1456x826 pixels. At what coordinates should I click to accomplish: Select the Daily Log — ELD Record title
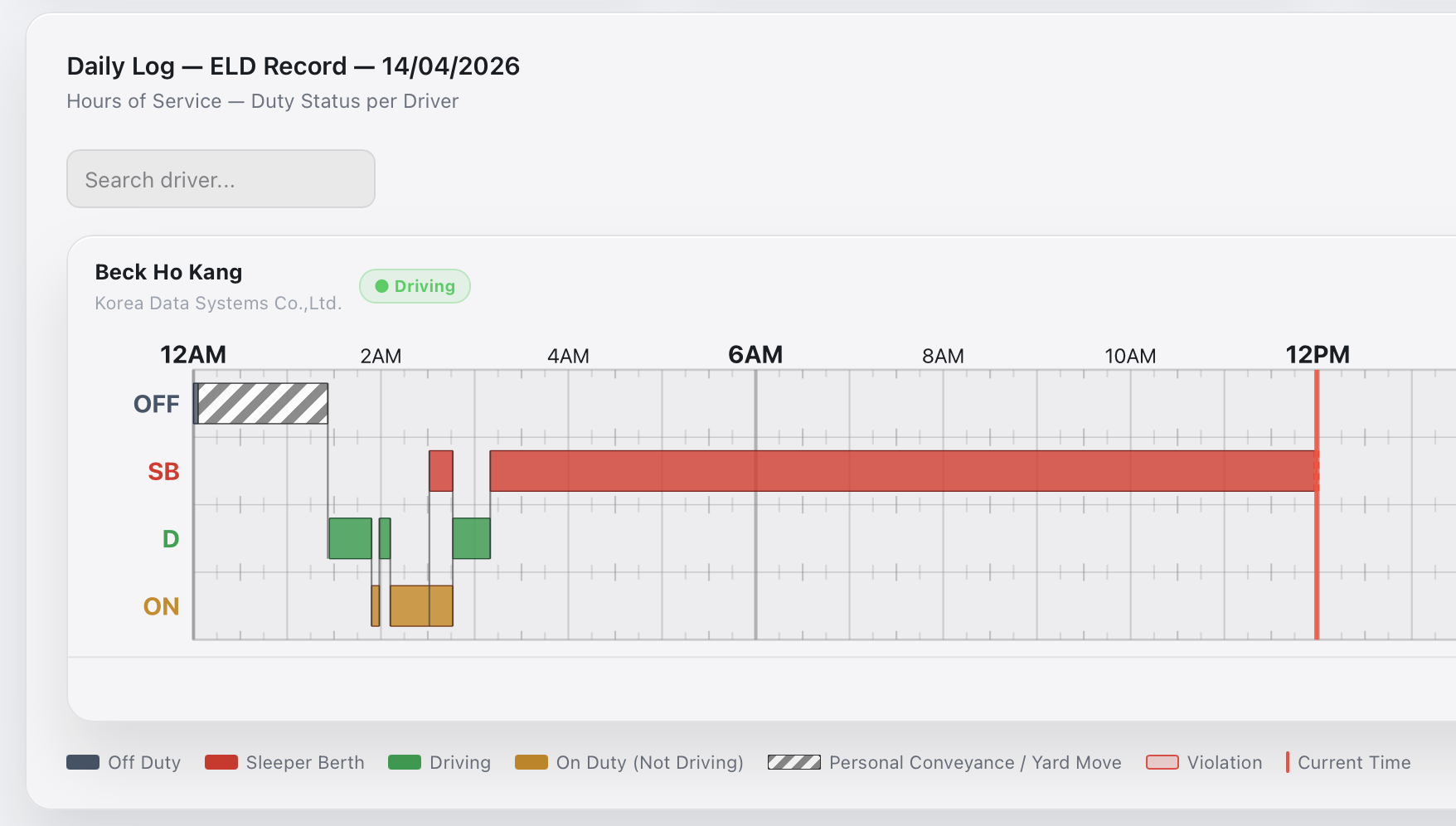point(293,66)
